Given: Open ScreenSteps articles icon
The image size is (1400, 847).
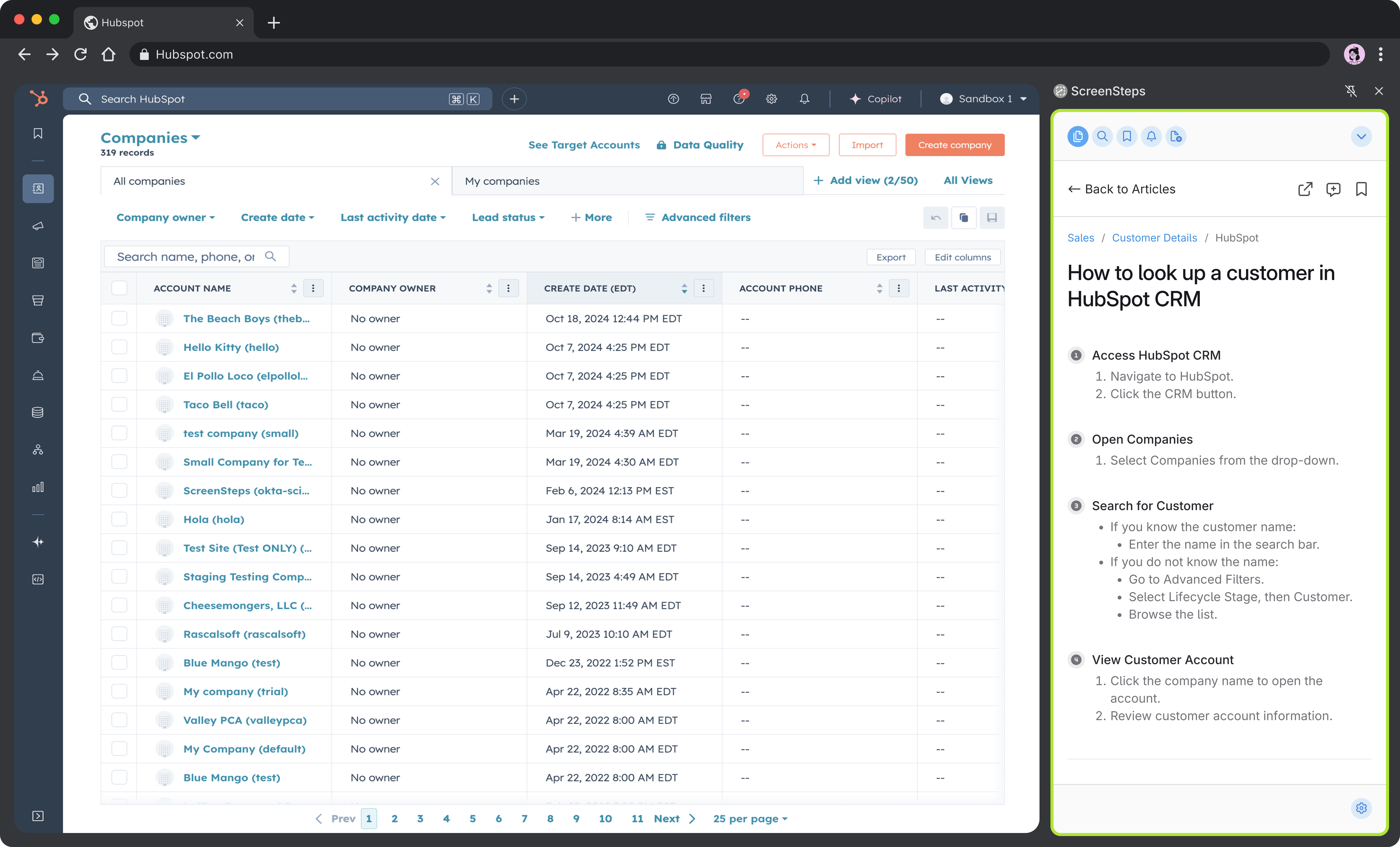Looking at the screenshot, I should coord(1077,136).
